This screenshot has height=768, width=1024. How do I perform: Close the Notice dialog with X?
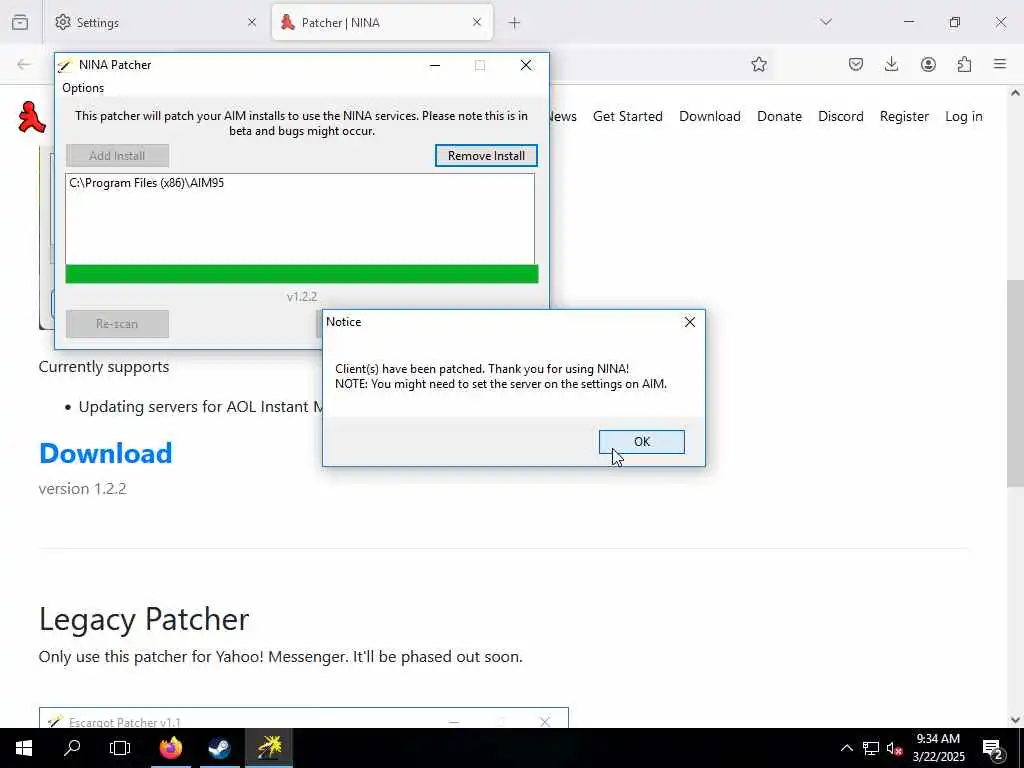(690, 322)
